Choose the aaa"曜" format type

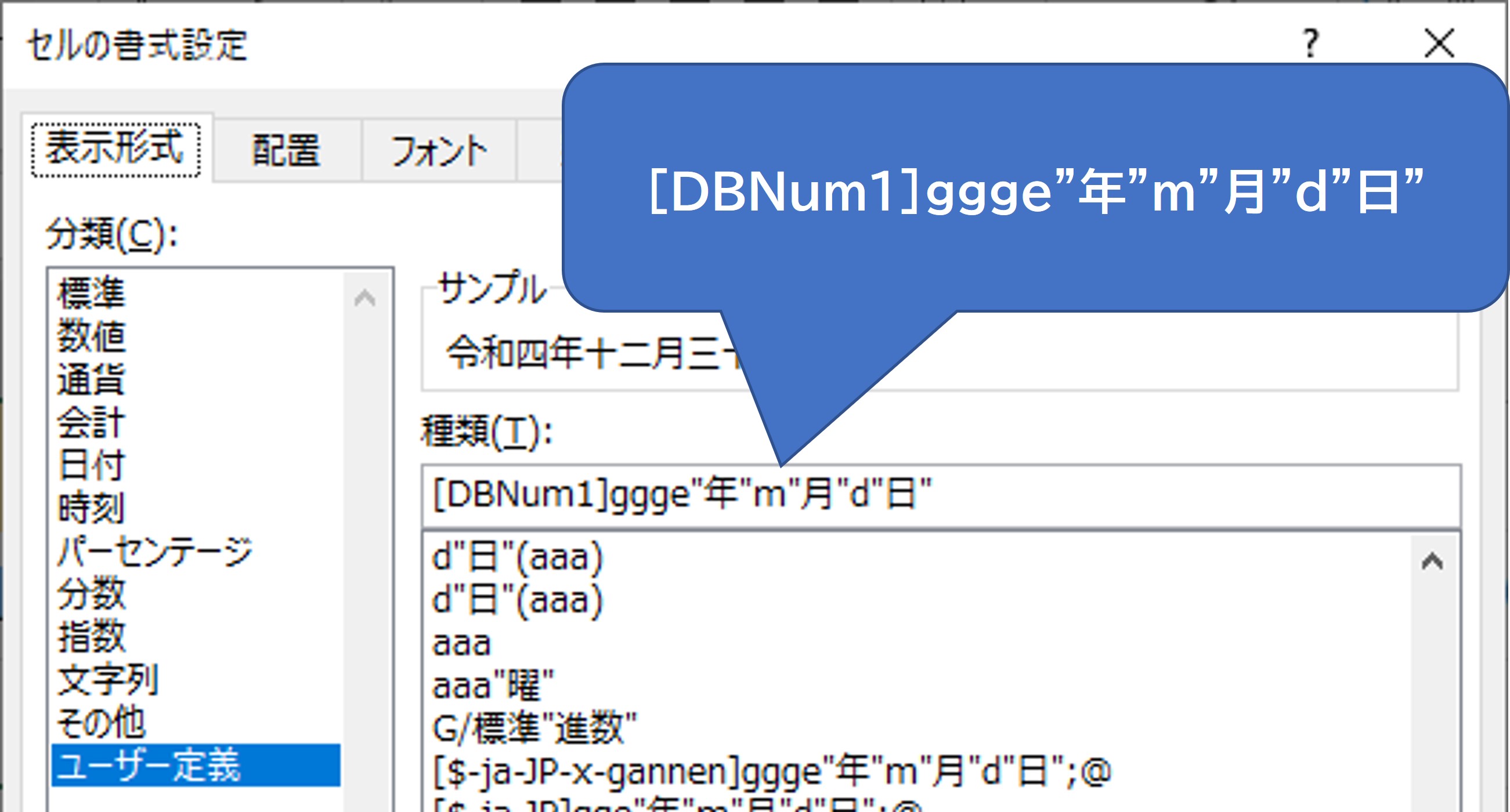pos(492,686)
